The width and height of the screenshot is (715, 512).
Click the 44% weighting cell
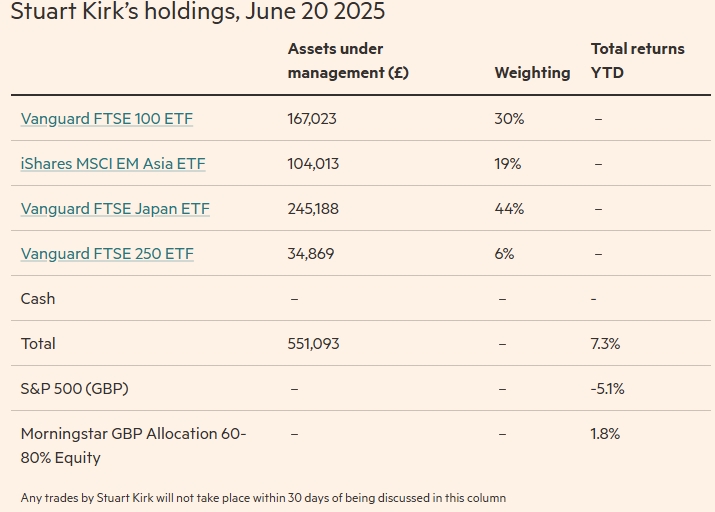[x=509, y=209]
